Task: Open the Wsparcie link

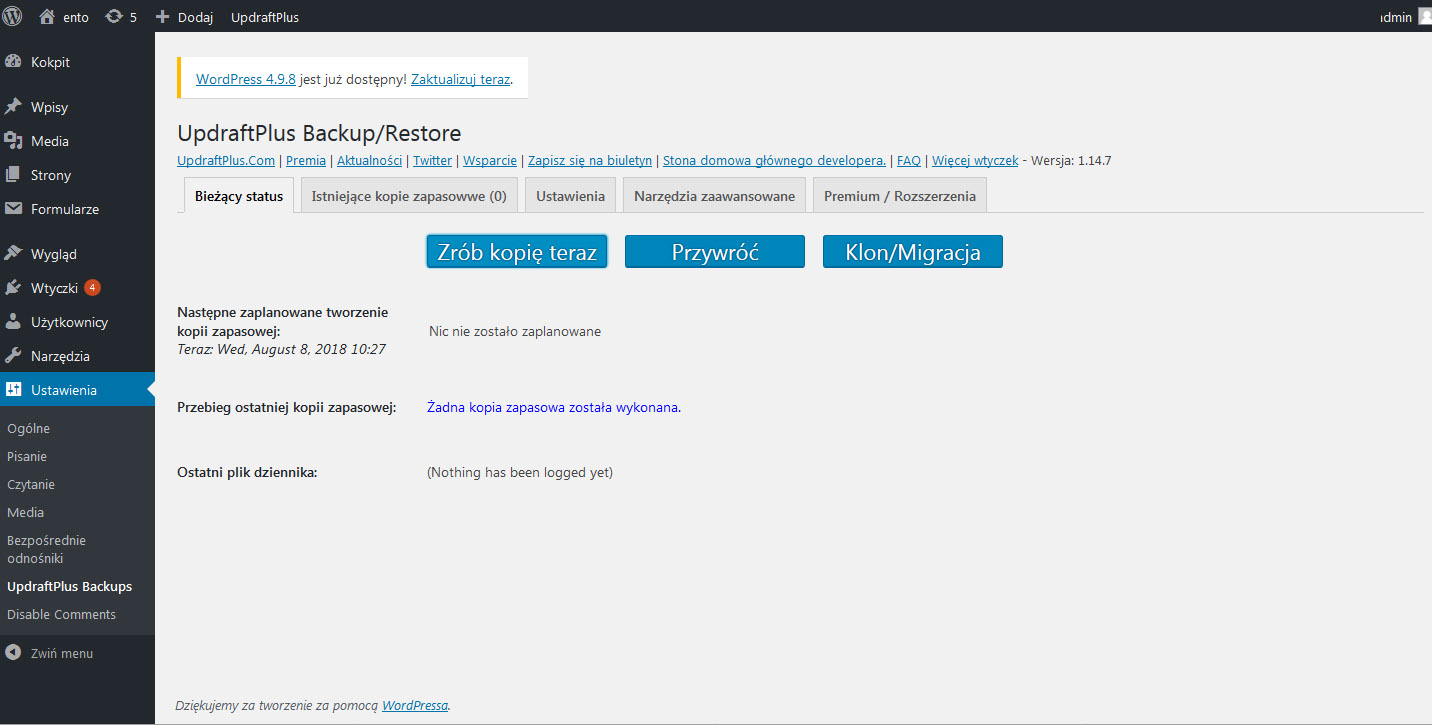Action: (x=490, y=160)
